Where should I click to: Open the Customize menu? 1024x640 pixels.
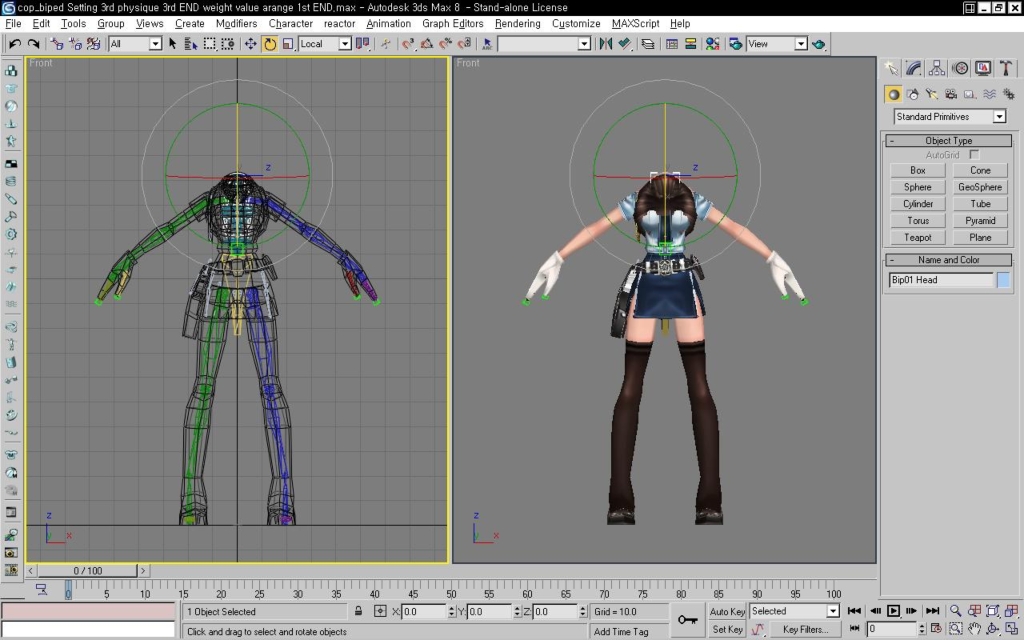coord(576,24)
